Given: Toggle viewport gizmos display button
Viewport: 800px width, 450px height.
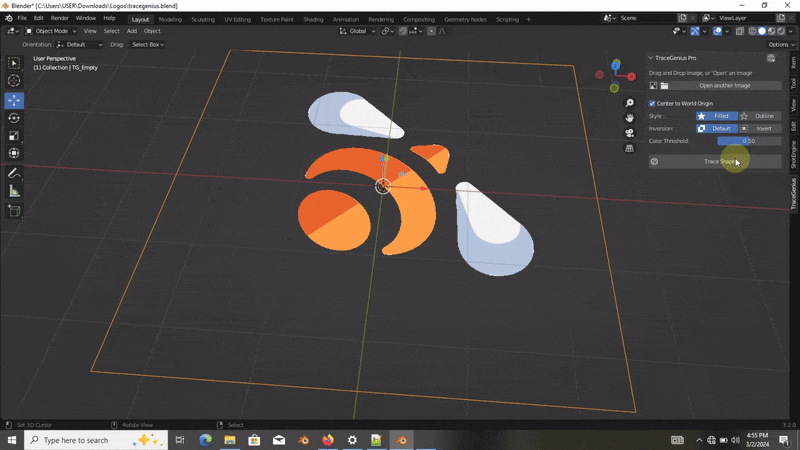Looking at the screenshot, I should pyautogui.click(x=695, y=31).
